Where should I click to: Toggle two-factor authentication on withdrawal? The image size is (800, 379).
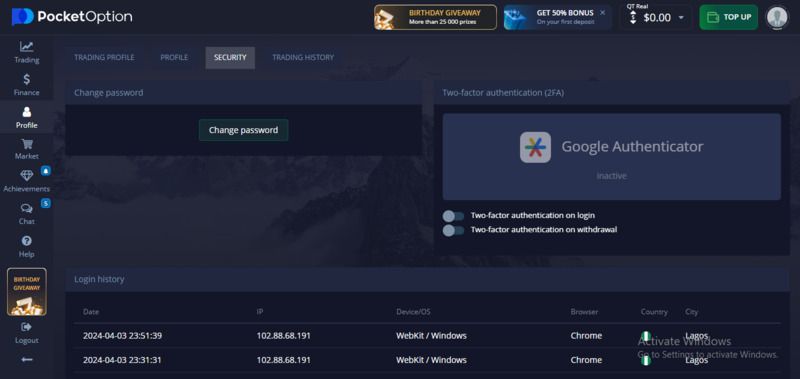(453, 230)
